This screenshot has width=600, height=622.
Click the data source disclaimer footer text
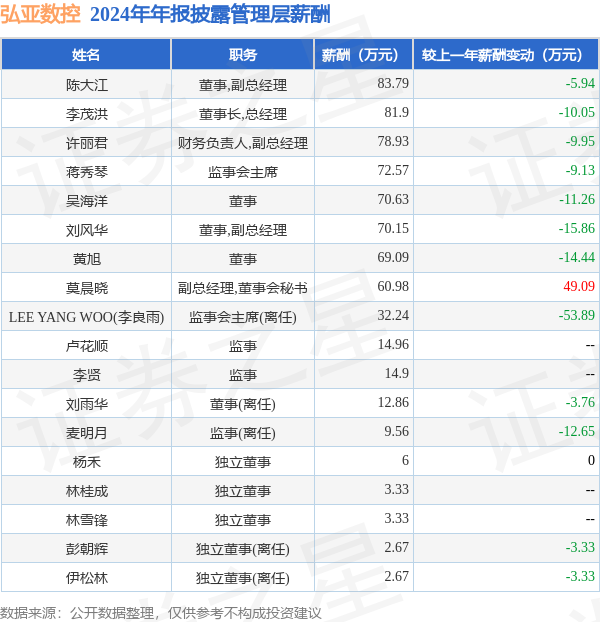click(160, 613)
